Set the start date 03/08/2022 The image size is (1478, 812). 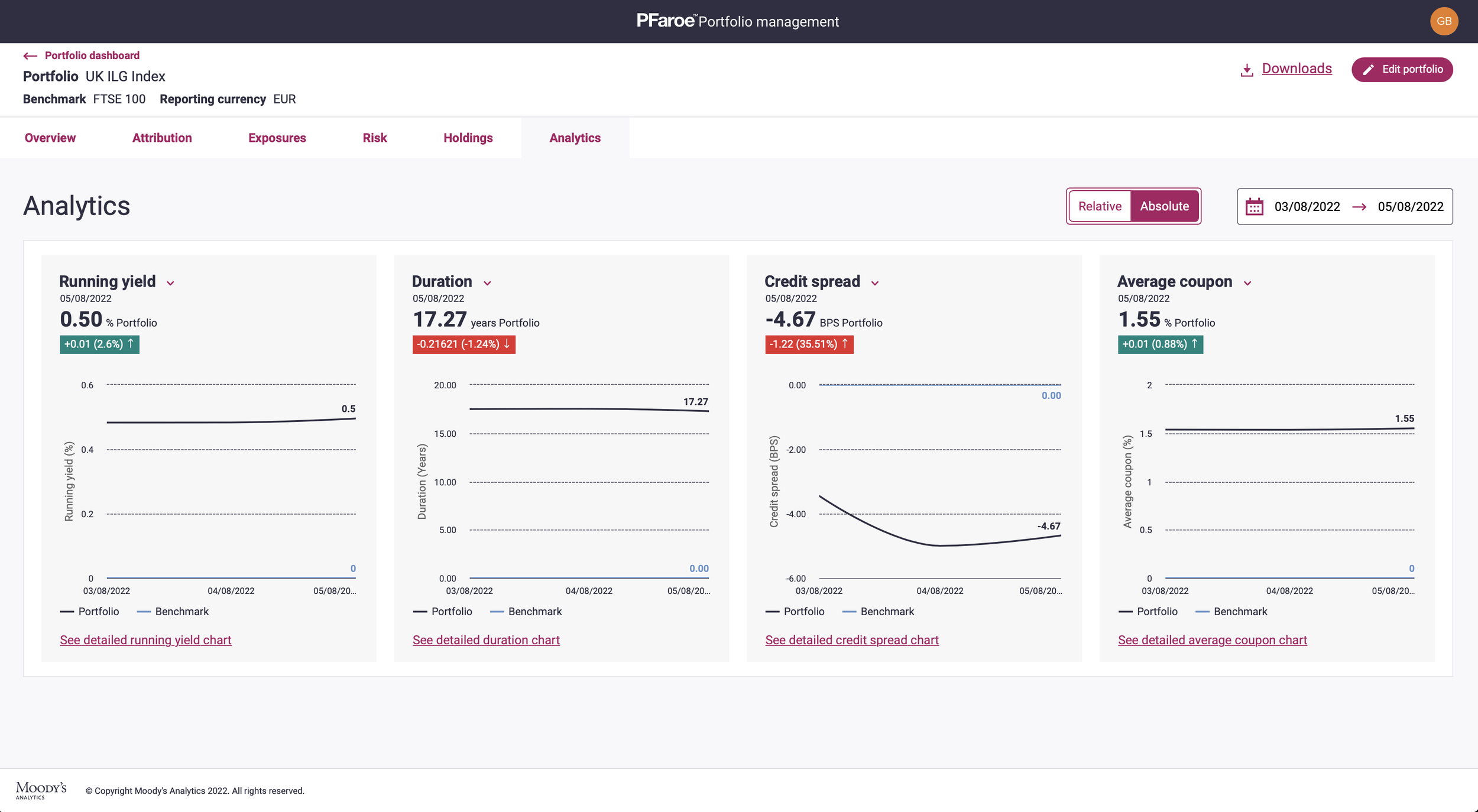pos(1307,207)
